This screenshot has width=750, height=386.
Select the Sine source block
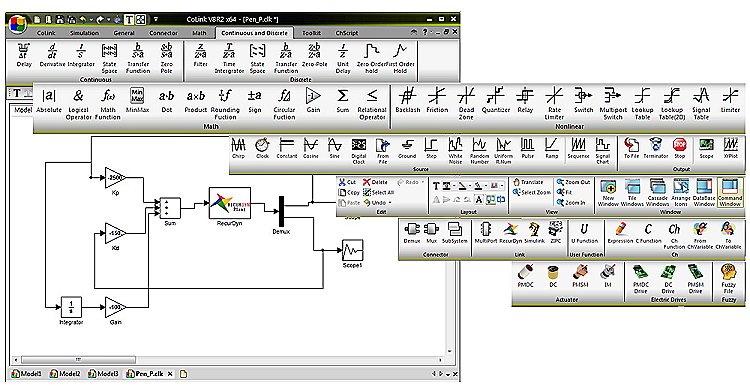(x=334, y=148)
